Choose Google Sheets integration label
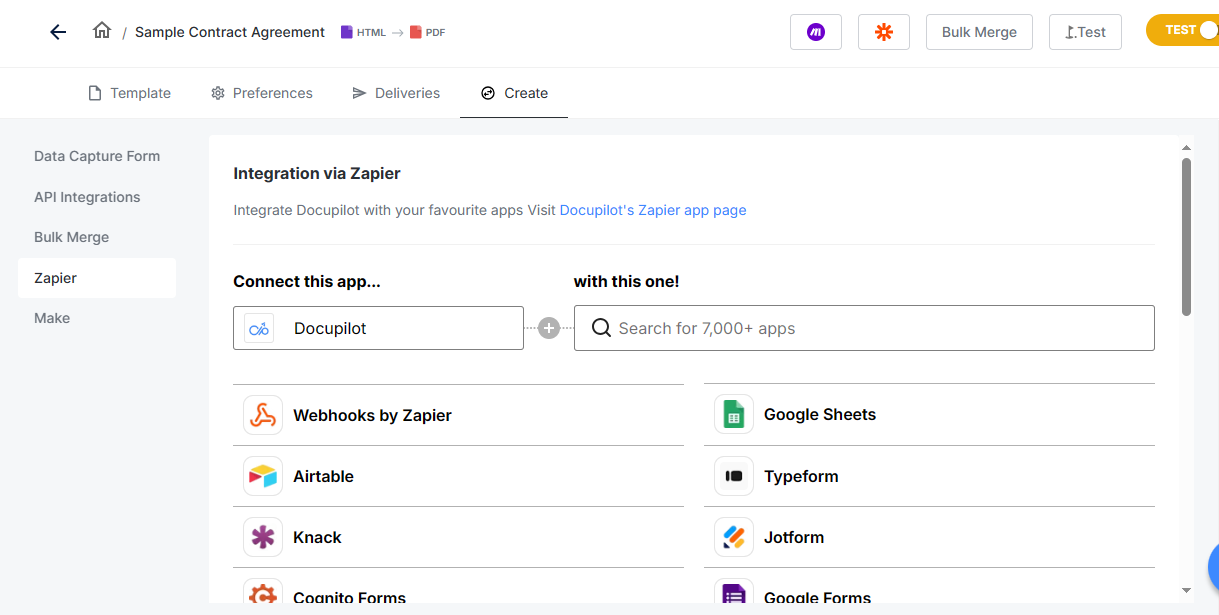Screen dimensions: 1219x615 820,414
